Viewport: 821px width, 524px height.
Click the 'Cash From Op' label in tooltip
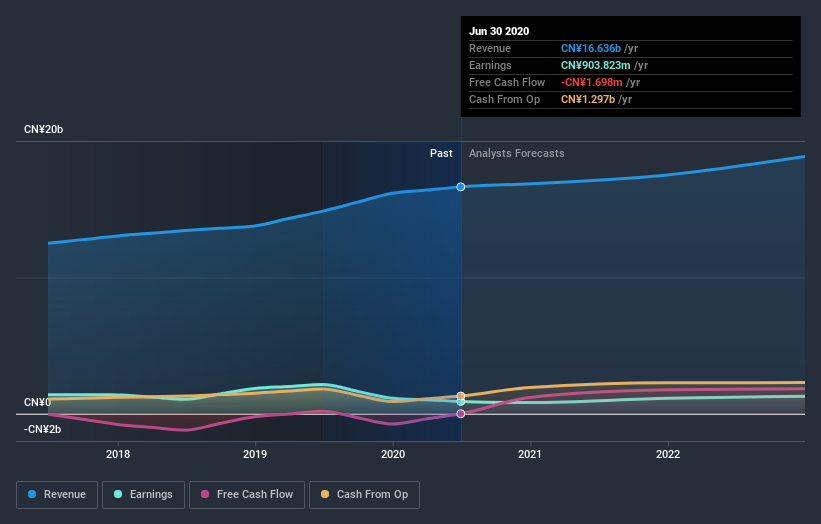[504, 99]
